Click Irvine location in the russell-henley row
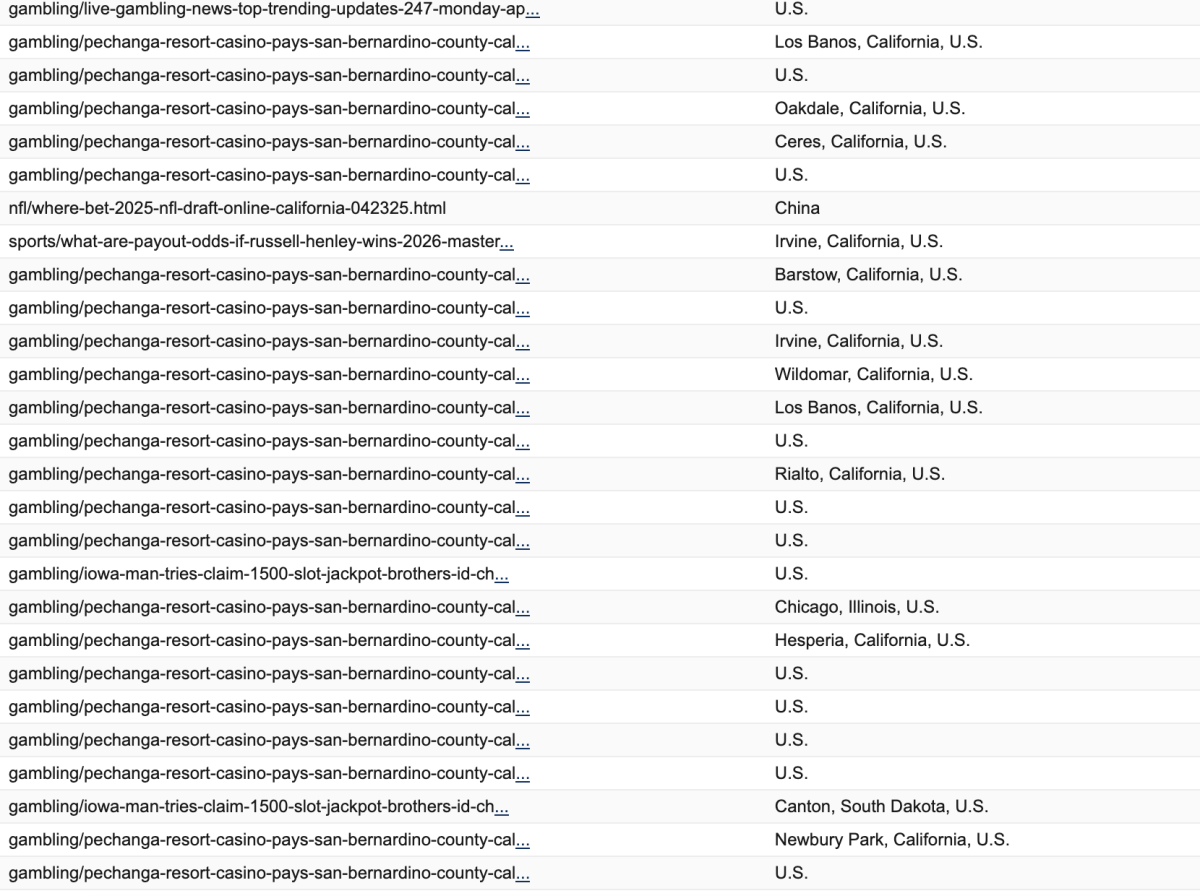Image resolution: width=1200 pixels, height=896 pixels. [x=858, y=242]
